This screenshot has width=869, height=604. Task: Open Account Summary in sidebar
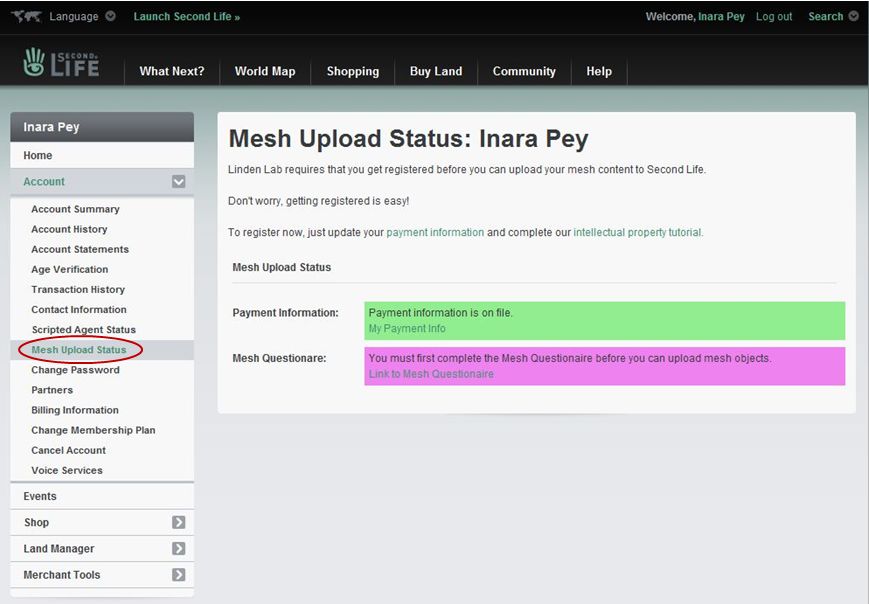tap(75, 209)
